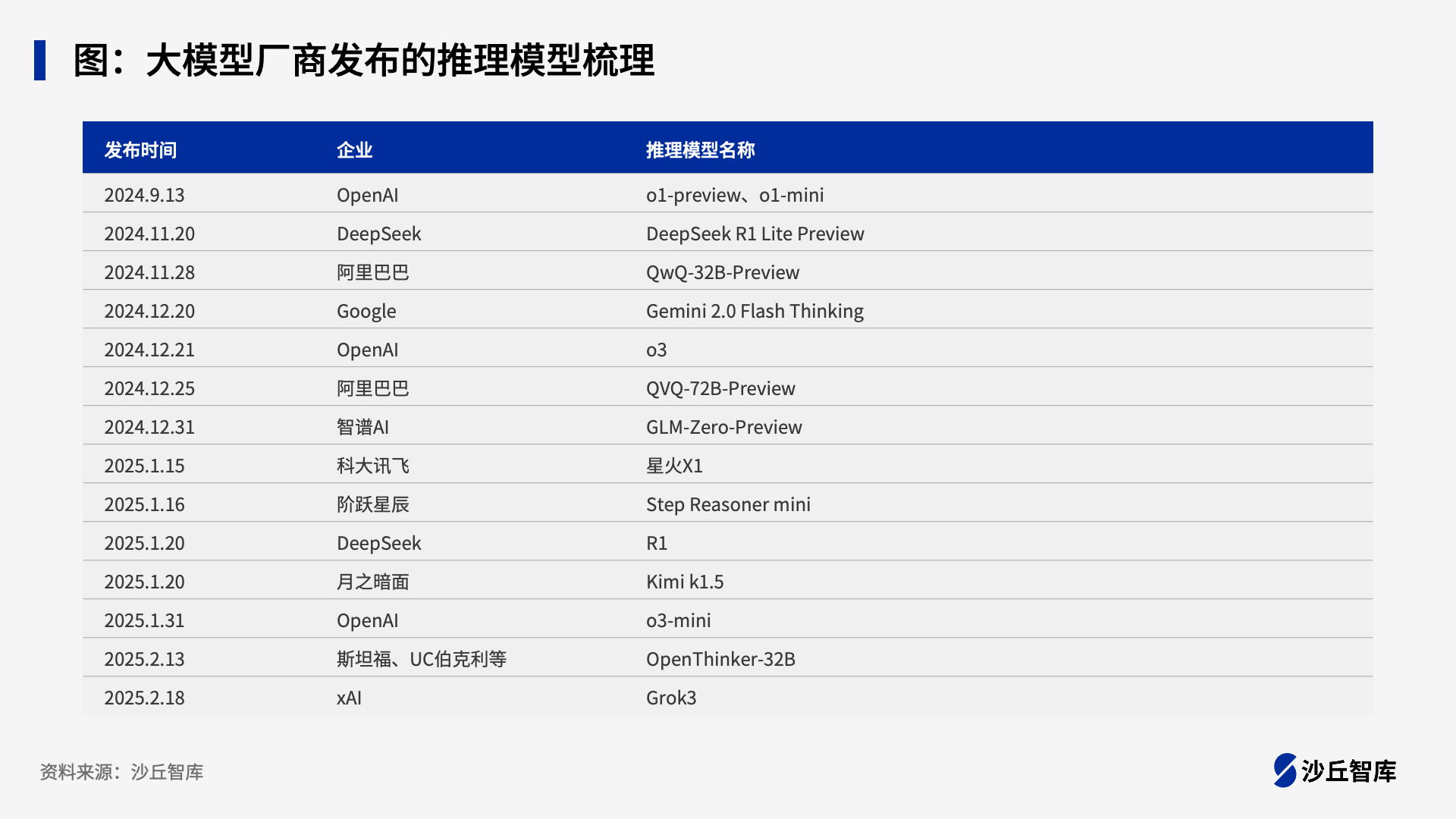This screenshot has height=819, width=1456.
Task: Click the Grok3 model cell
Action: coord(671,698)
